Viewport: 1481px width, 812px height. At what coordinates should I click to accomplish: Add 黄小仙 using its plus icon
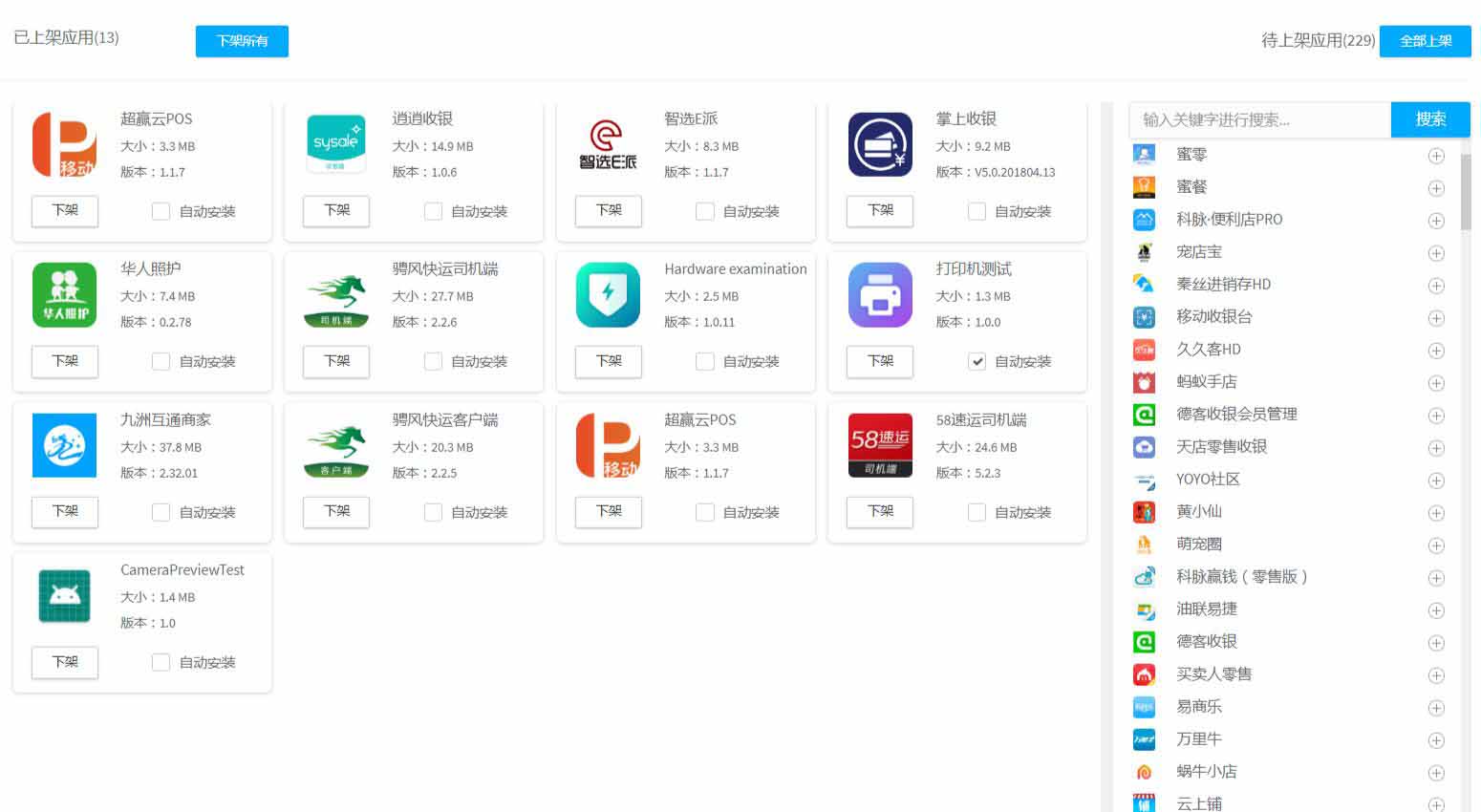click(x=1435, y=513)
